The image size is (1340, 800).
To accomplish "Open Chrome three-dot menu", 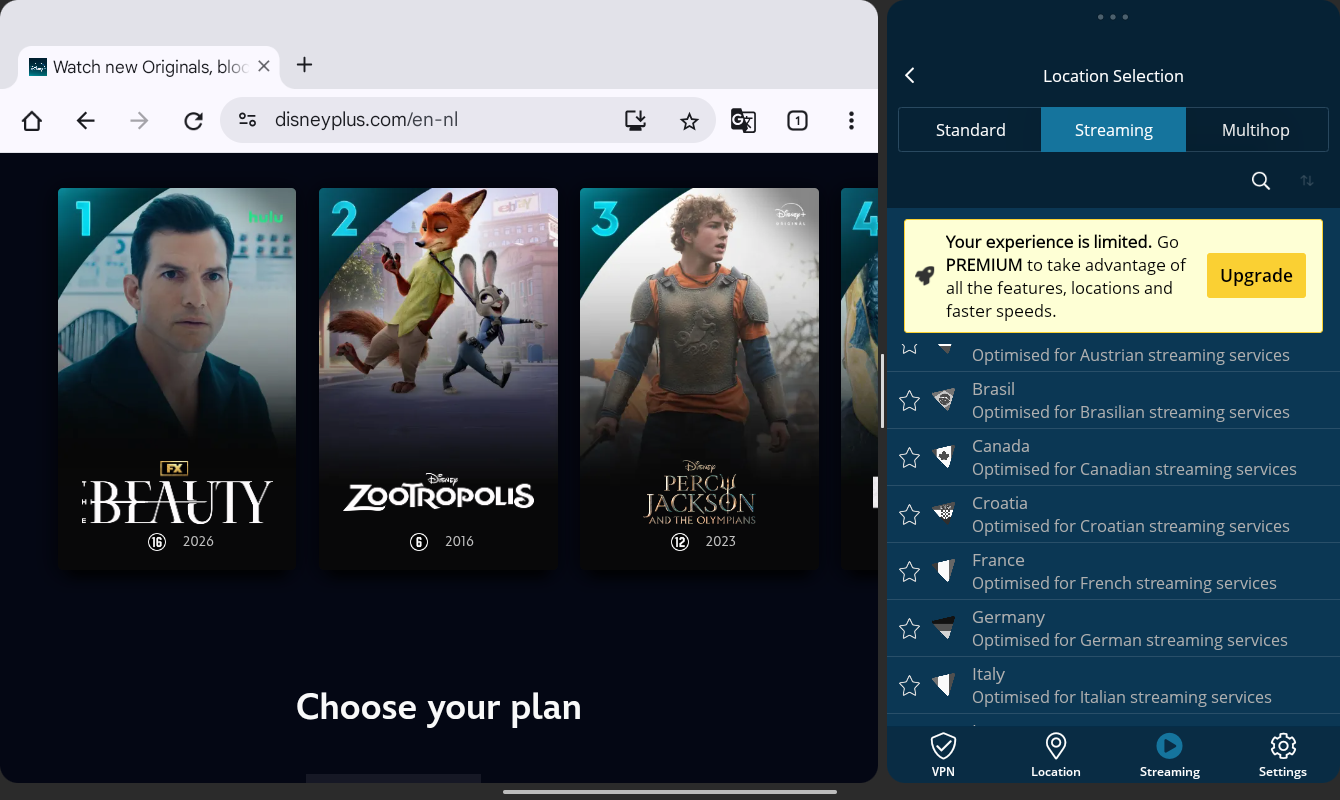I will click(851, 121).
